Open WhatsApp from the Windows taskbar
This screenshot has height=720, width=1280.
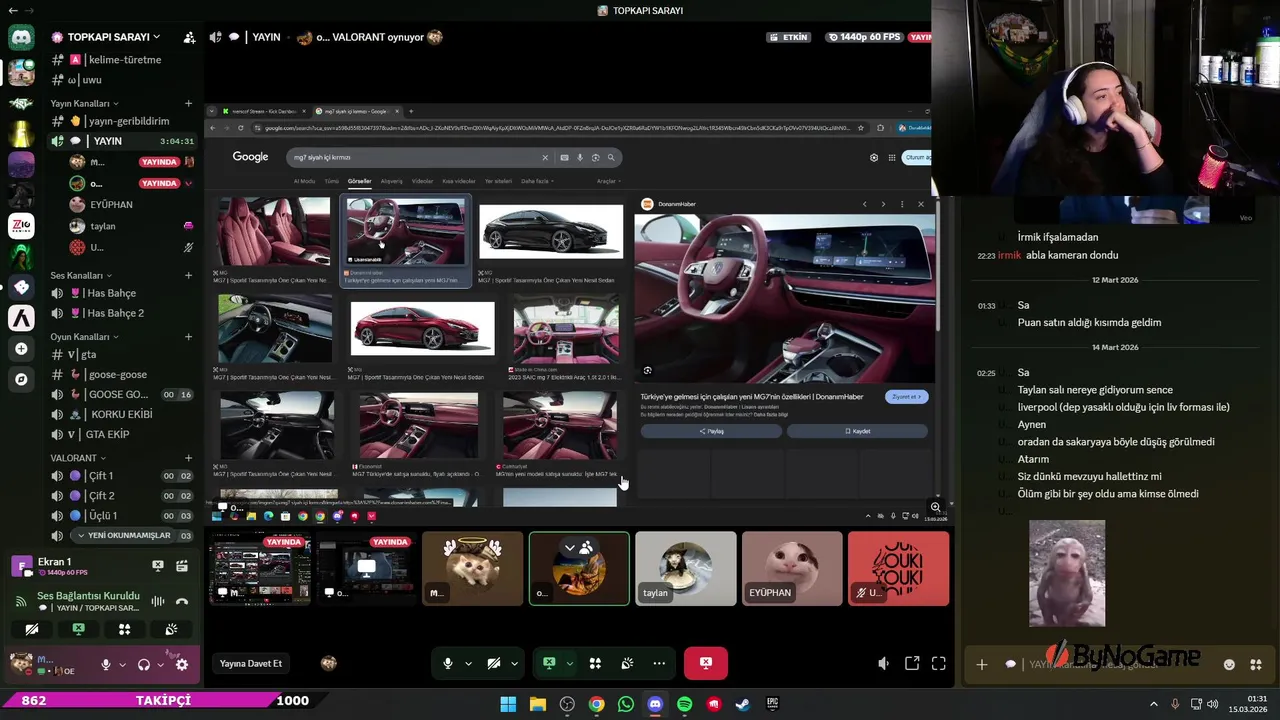tap(626, 704)
